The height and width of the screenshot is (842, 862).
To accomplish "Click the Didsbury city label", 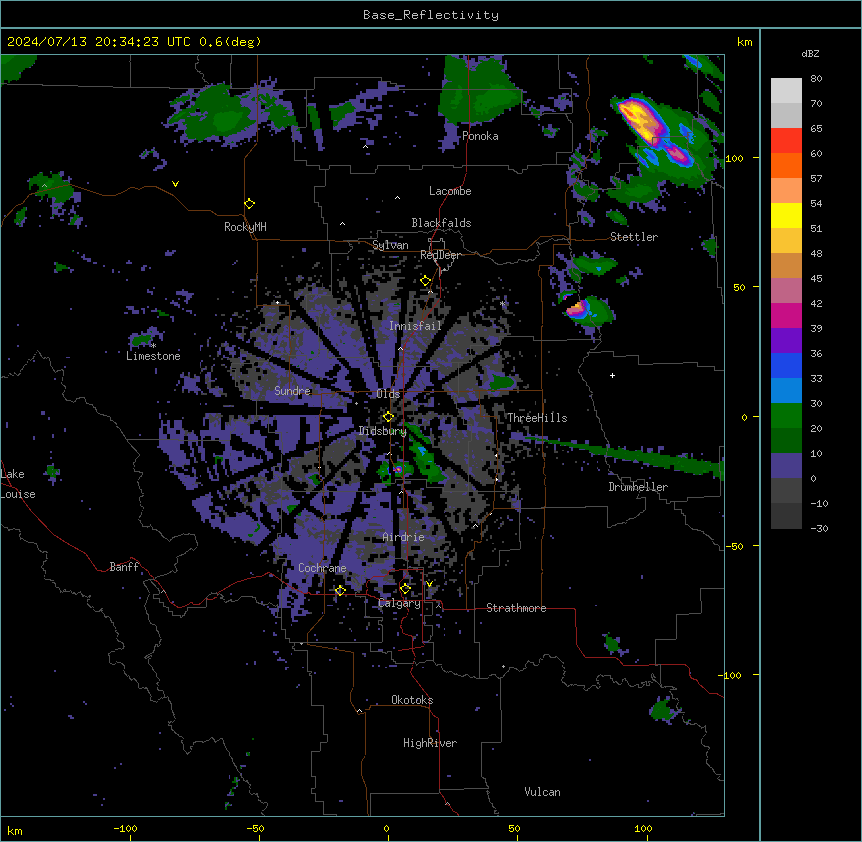I will 383,431.
